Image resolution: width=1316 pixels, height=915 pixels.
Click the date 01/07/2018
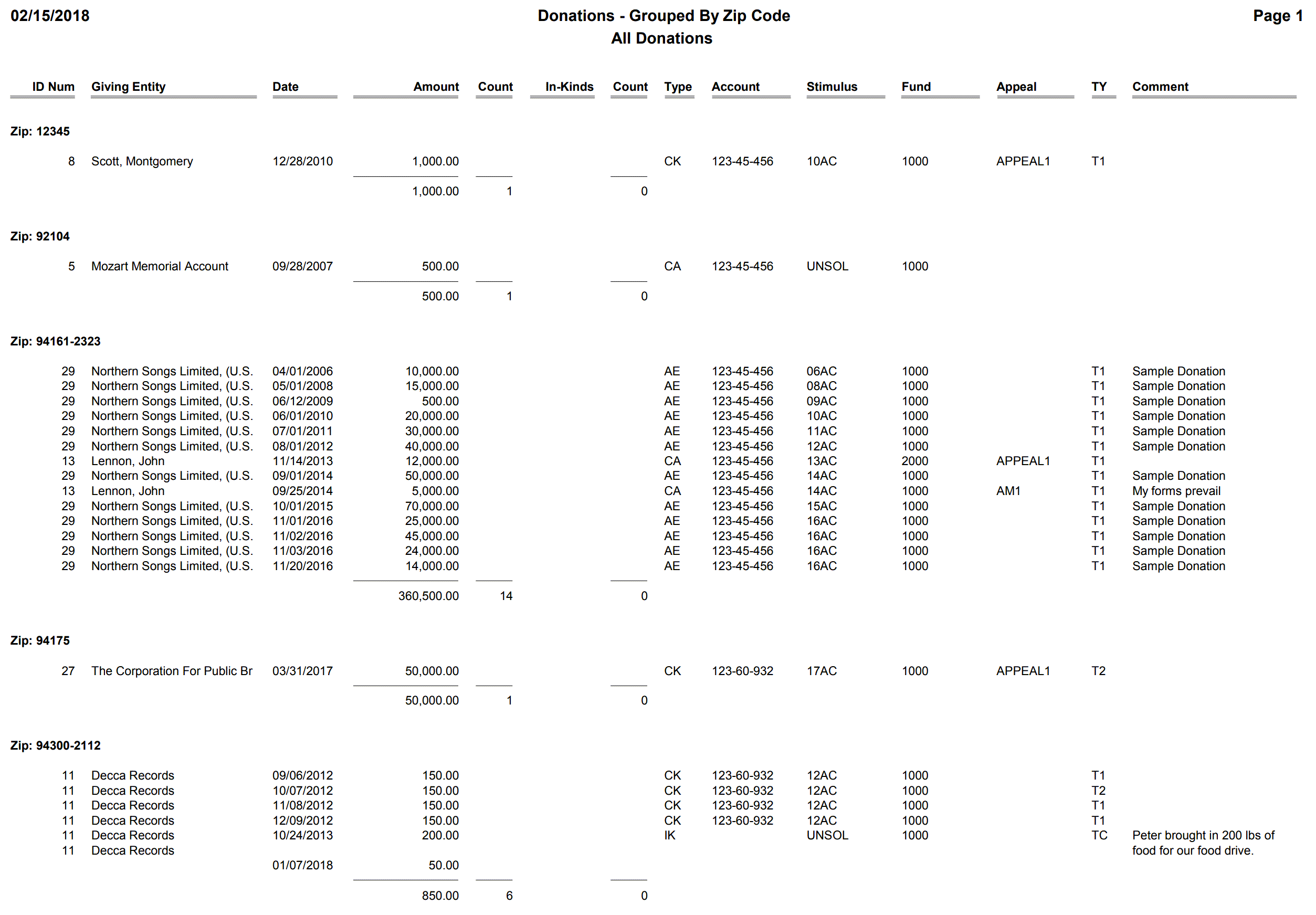point(303,865)
